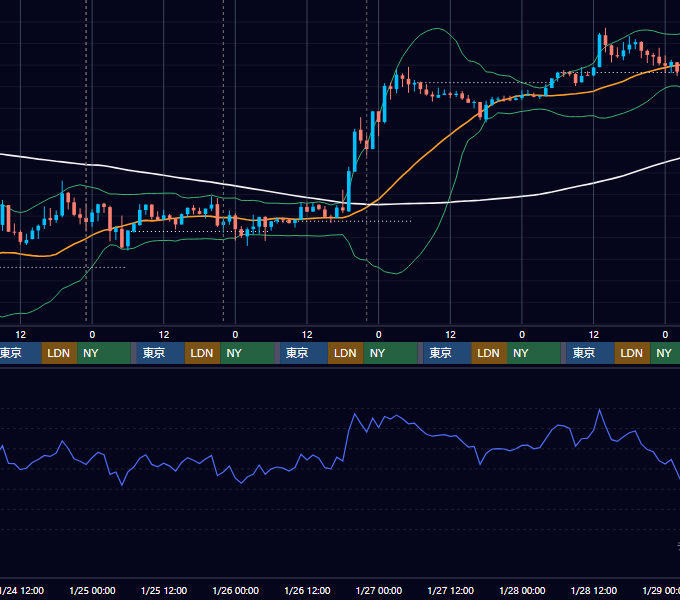Click the LDN block left of 1/26 00:00 NY
The height and width of the screenshot is (600, 680).
tap(203, 353)
